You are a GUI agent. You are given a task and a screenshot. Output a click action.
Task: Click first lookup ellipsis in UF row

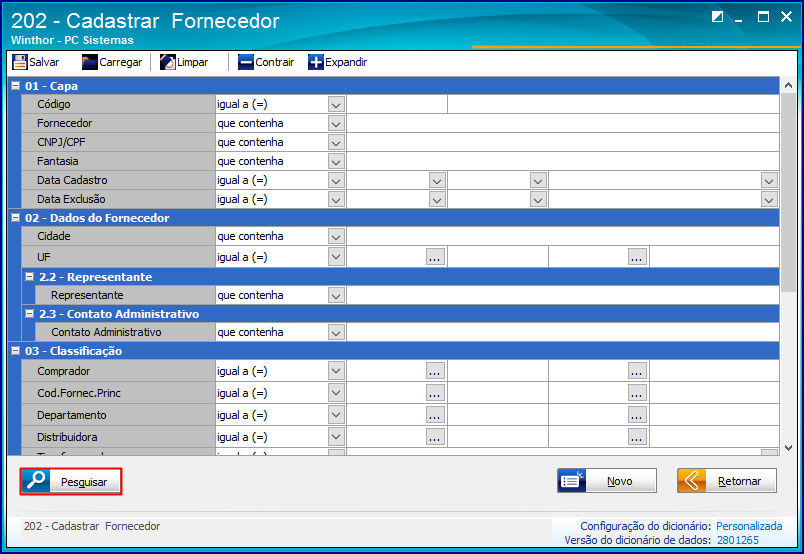coord(435,257)
